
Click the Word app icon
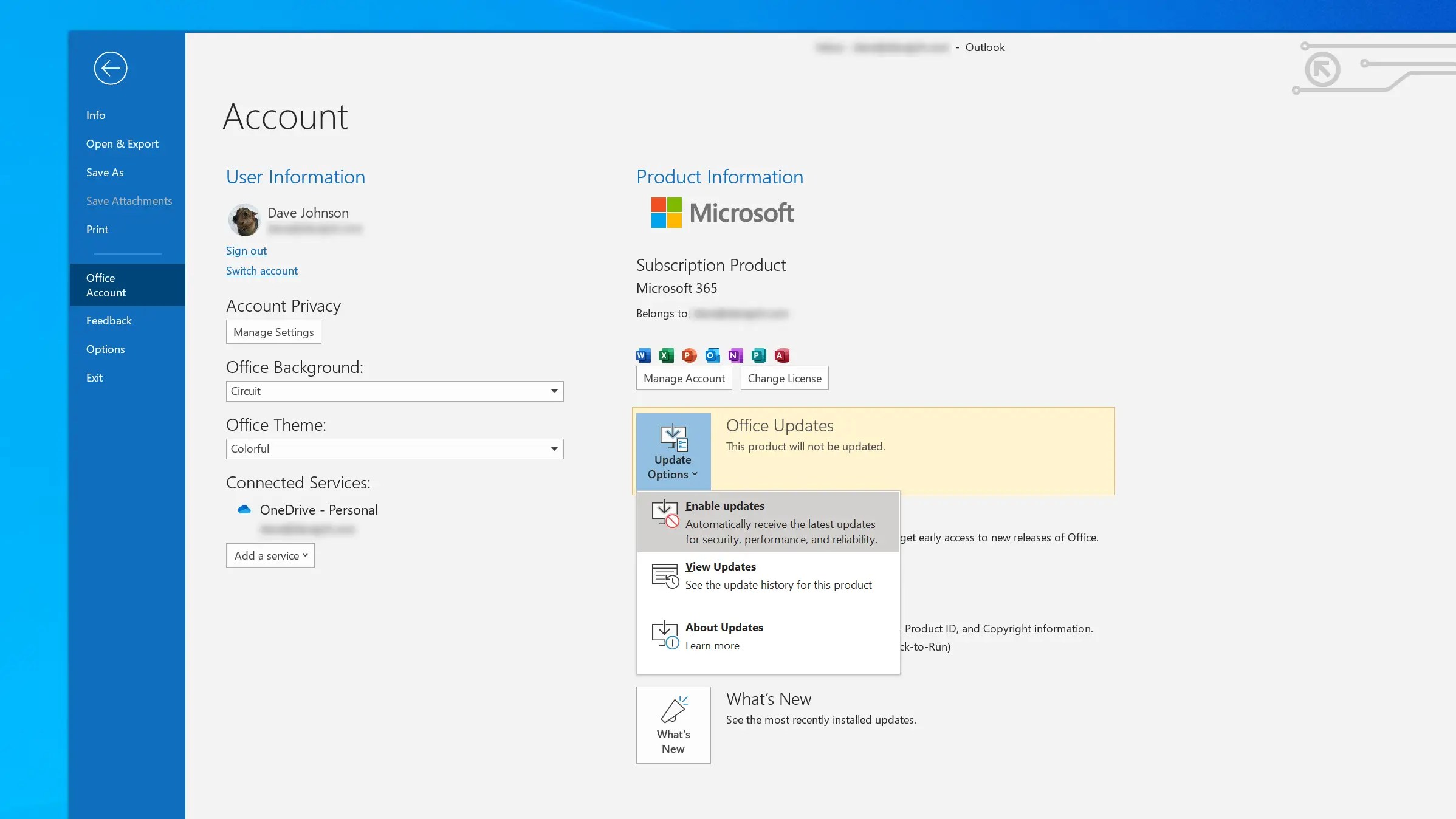[x=643, y=355]
